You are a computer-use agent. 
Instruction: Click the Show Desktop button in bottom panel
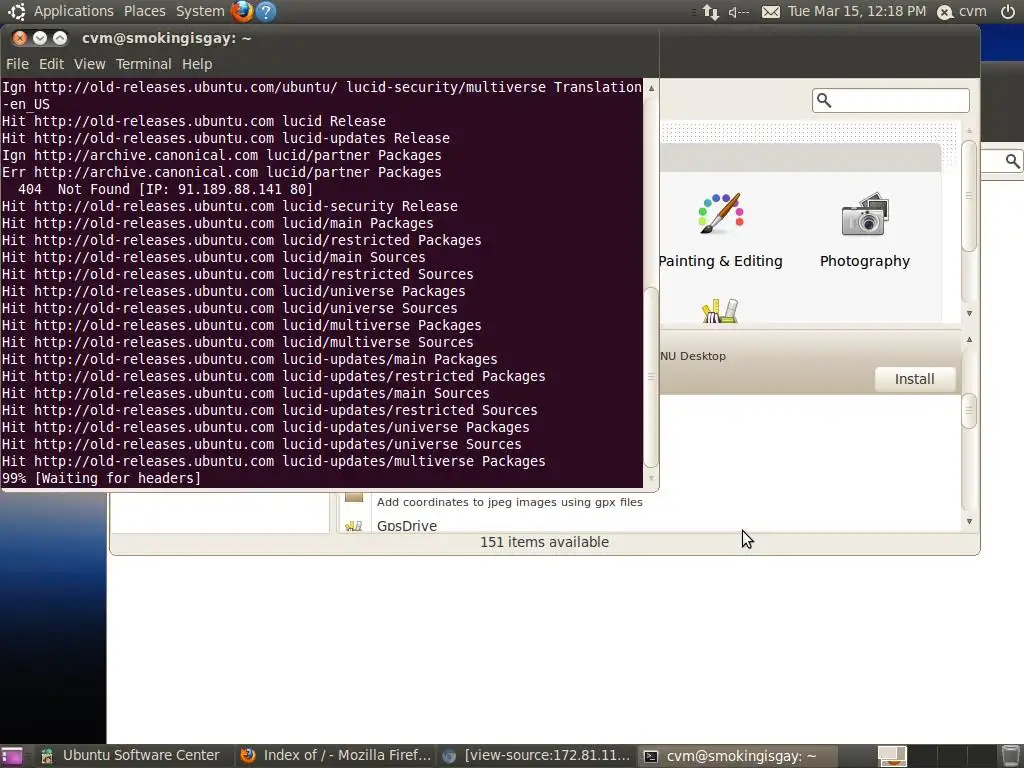(x=12, y=756)
